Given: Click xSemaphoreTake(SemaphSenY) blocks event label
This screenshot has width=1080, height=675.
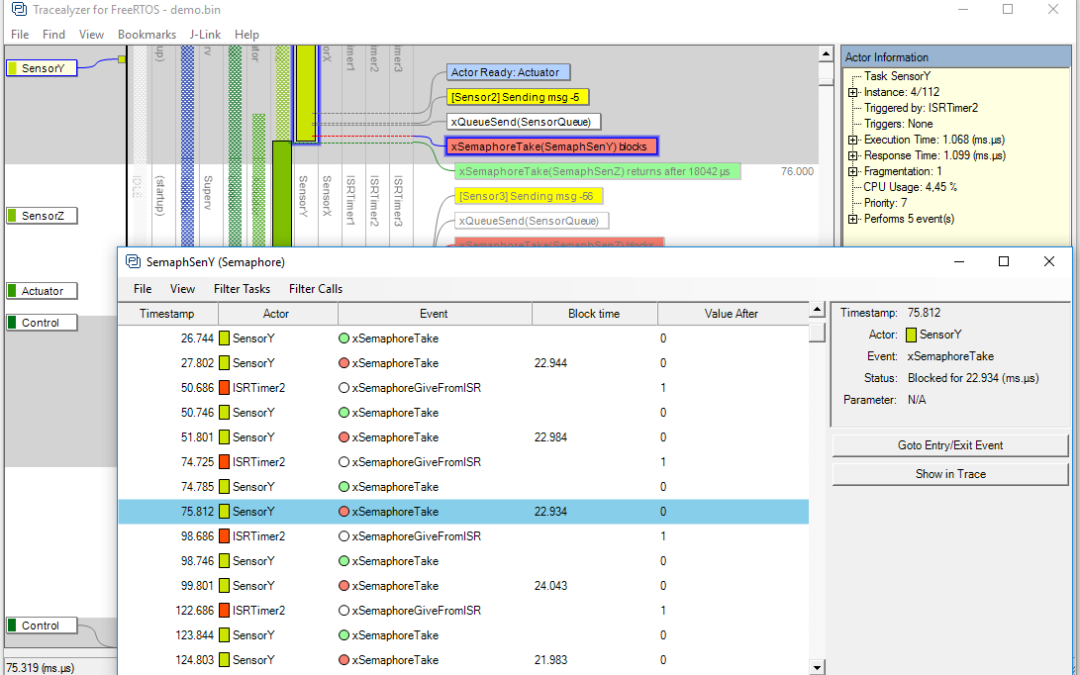Looking at the screenshot, I should coord(552,146).
